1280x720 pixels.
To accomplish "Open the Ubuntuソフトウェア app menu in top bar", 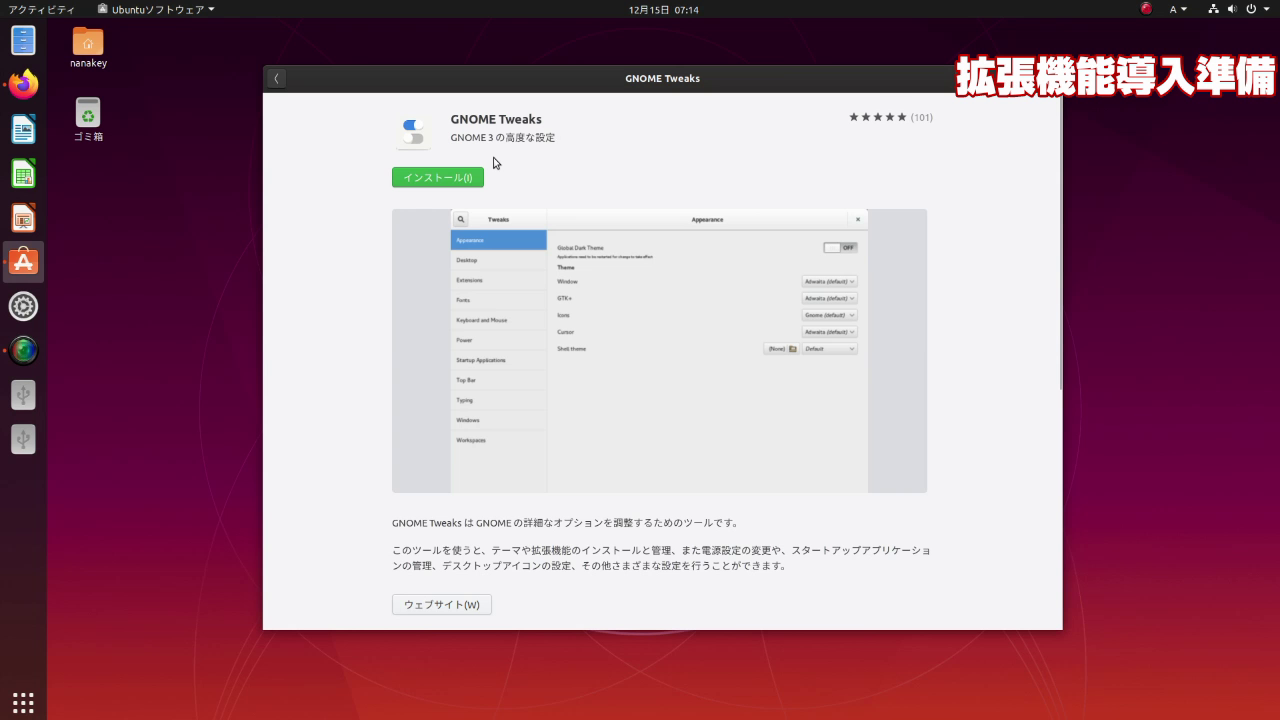I will (x=155, y=9).
